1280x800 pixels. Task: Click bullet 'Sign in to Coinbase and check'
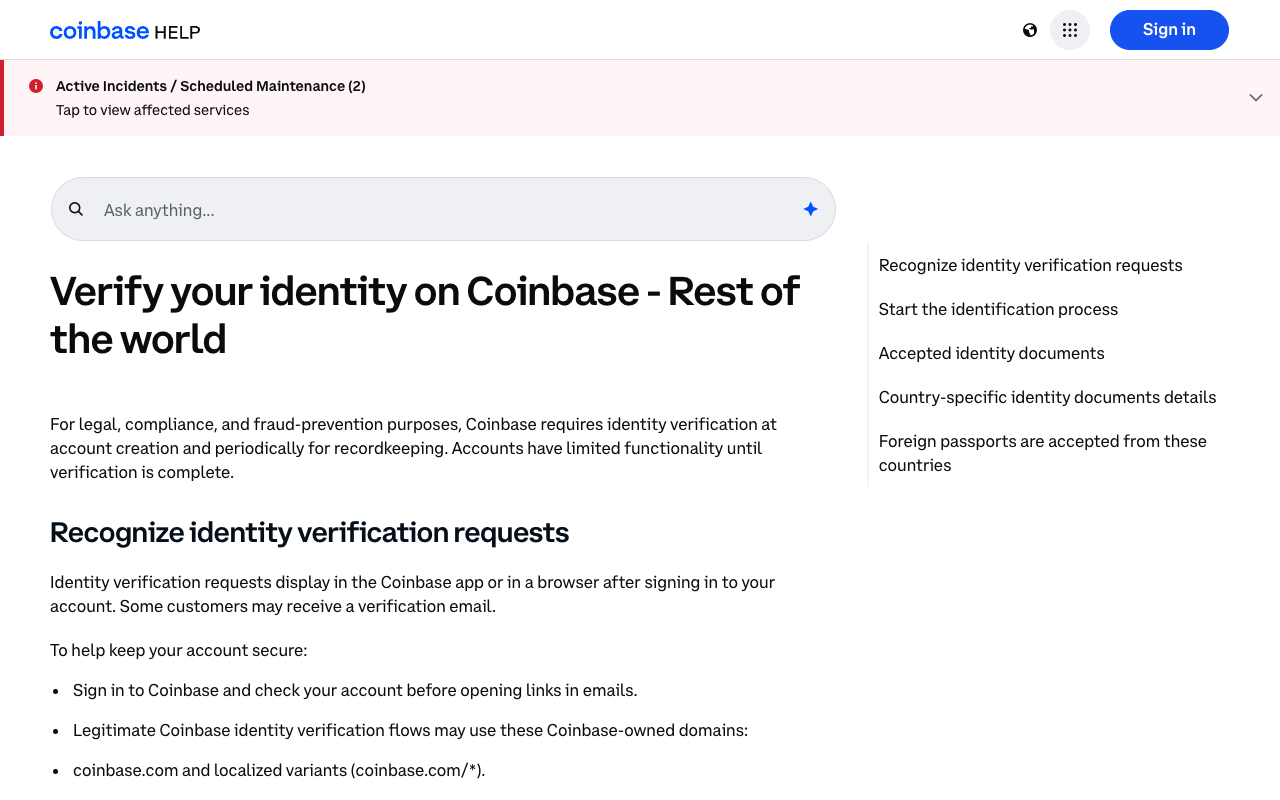point(355,690)
